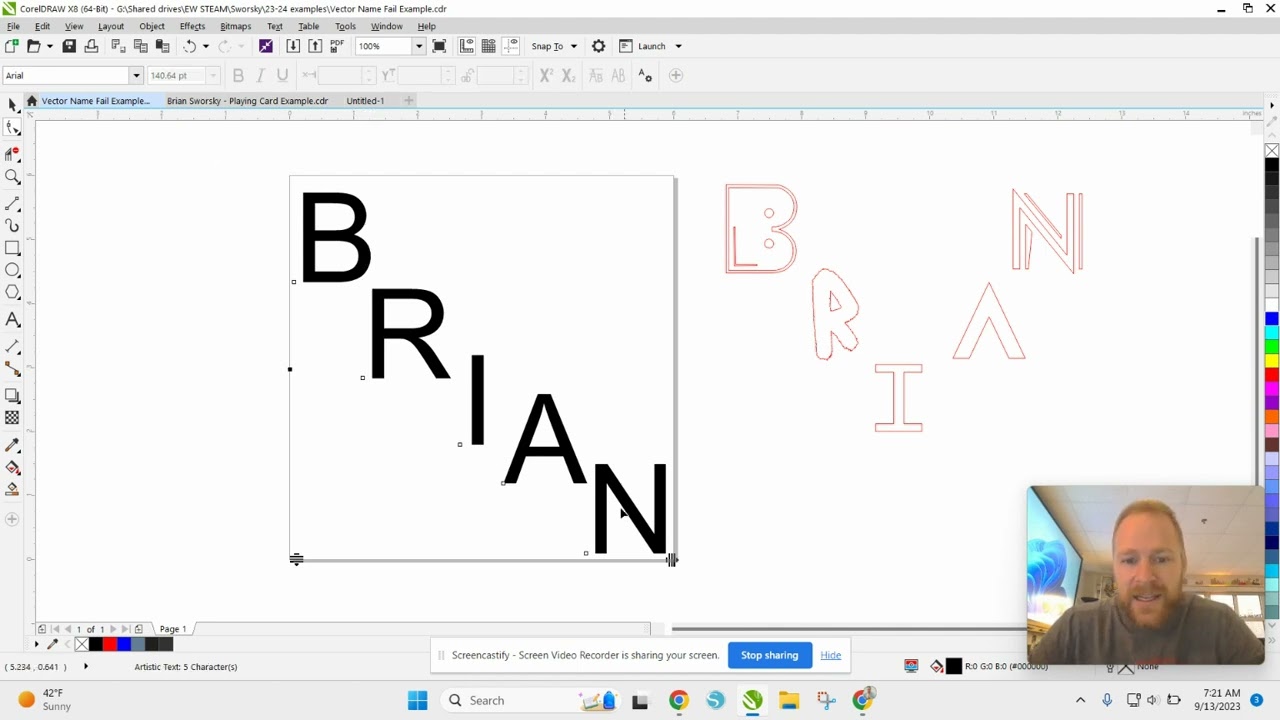The image size is (1280, 720).
Task: Toggle the Show Guidelines button
Action: (x=511, y=46)
